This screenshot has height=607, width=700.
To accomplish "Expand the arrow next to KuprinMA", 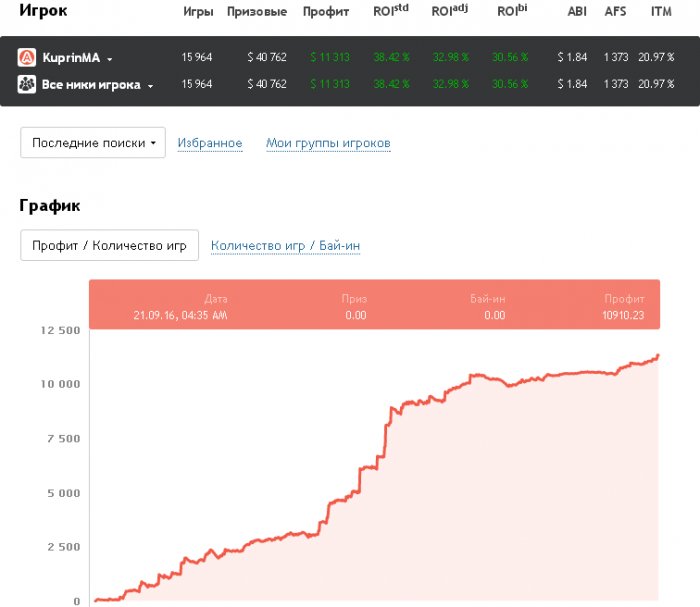I will [109, 59].
